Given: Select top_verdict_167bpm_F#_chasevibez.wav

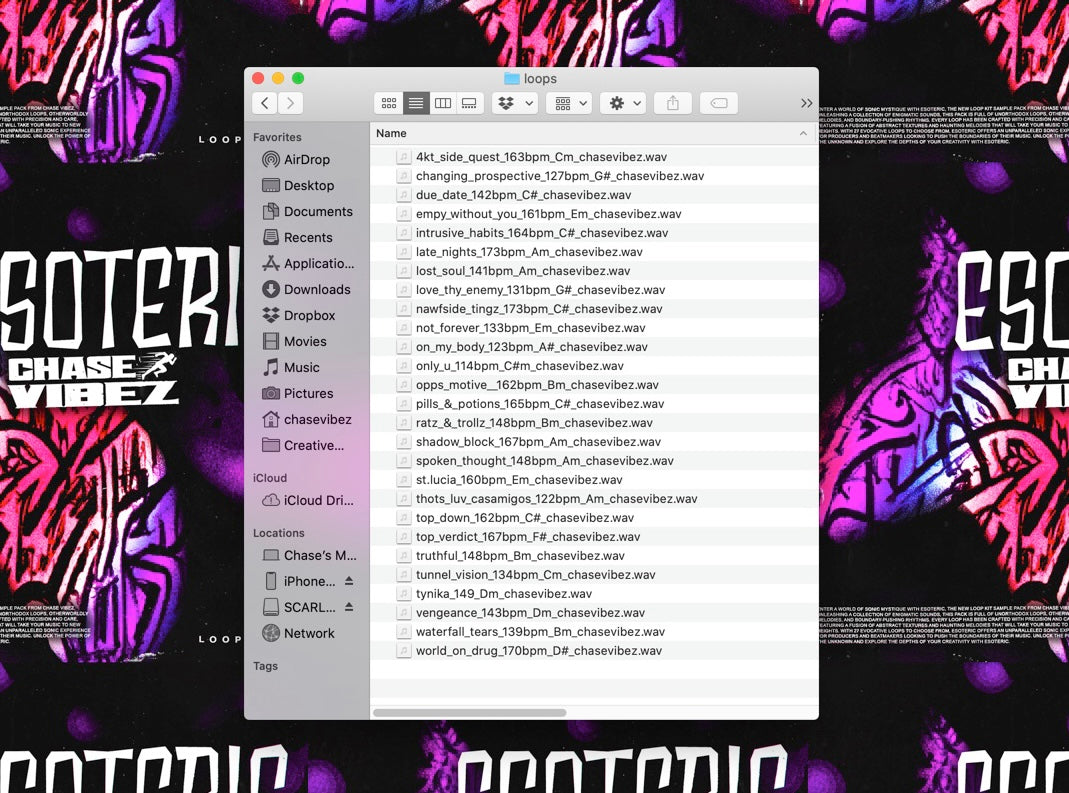Looking at the screenshot, I should point(594,537).
